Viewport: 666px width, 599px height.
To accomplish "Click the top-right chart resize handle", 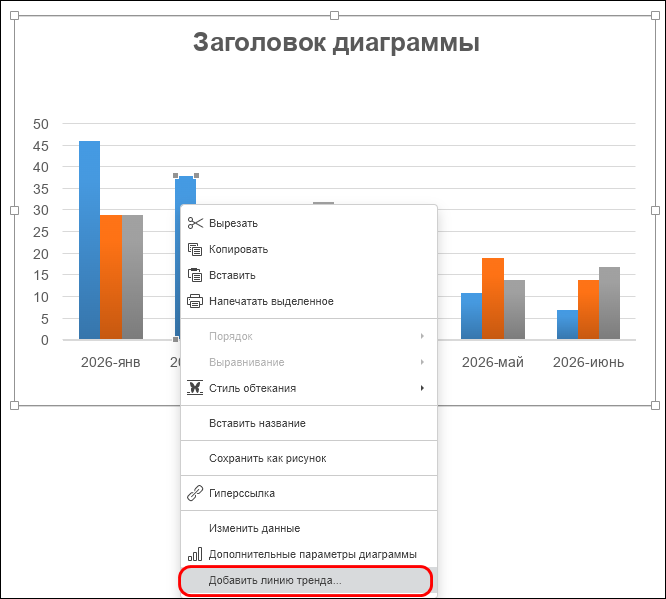I will click(655, 16).
